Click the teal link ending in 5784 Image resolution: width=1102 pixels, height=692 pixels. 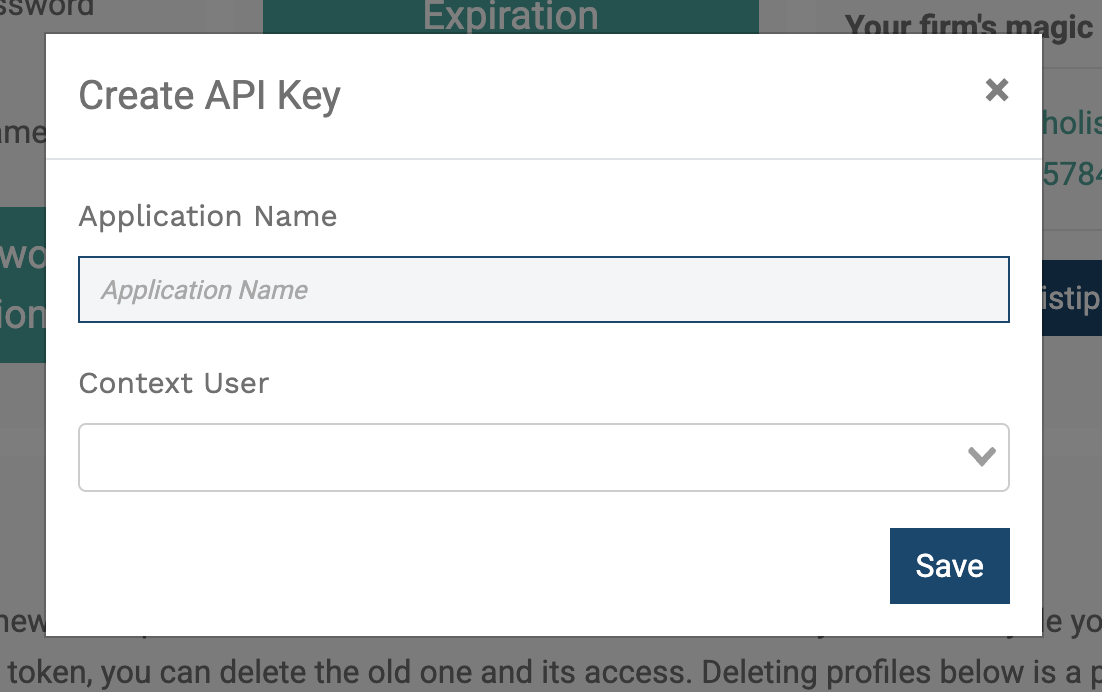click(x=1076, y=174)
